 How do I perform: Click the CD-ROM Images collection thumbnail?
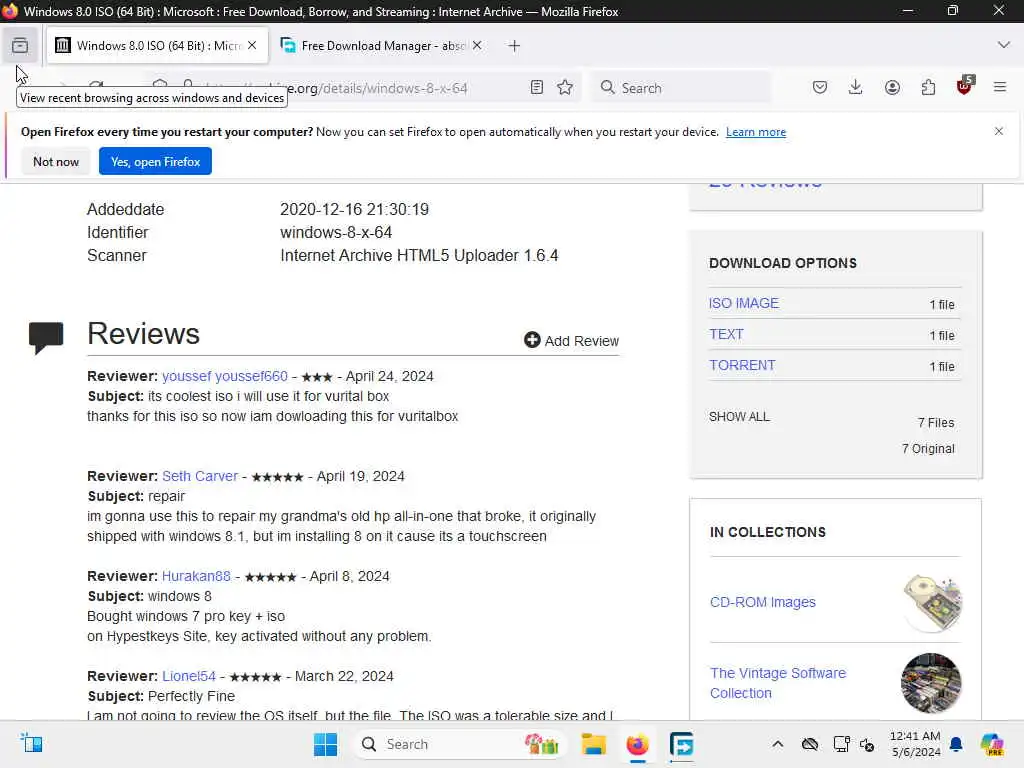pos(932,602)
